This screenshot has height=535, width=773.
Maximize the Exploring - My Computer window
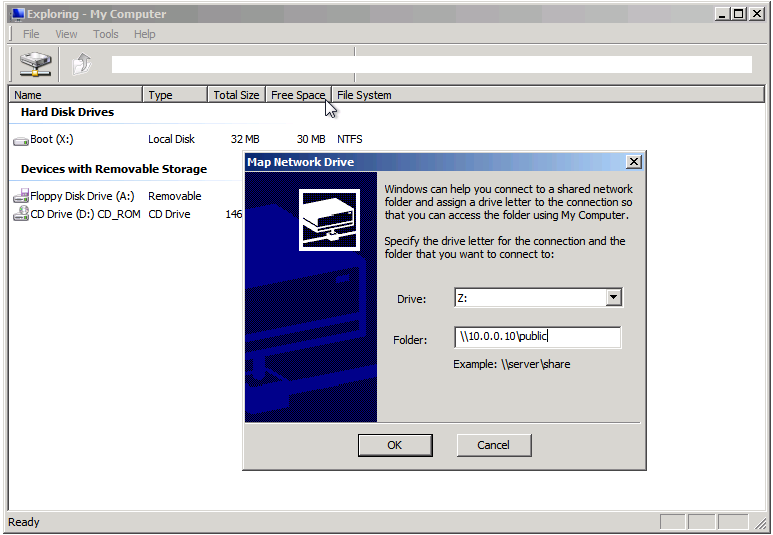pyautogui.click(x=738, y=14)
